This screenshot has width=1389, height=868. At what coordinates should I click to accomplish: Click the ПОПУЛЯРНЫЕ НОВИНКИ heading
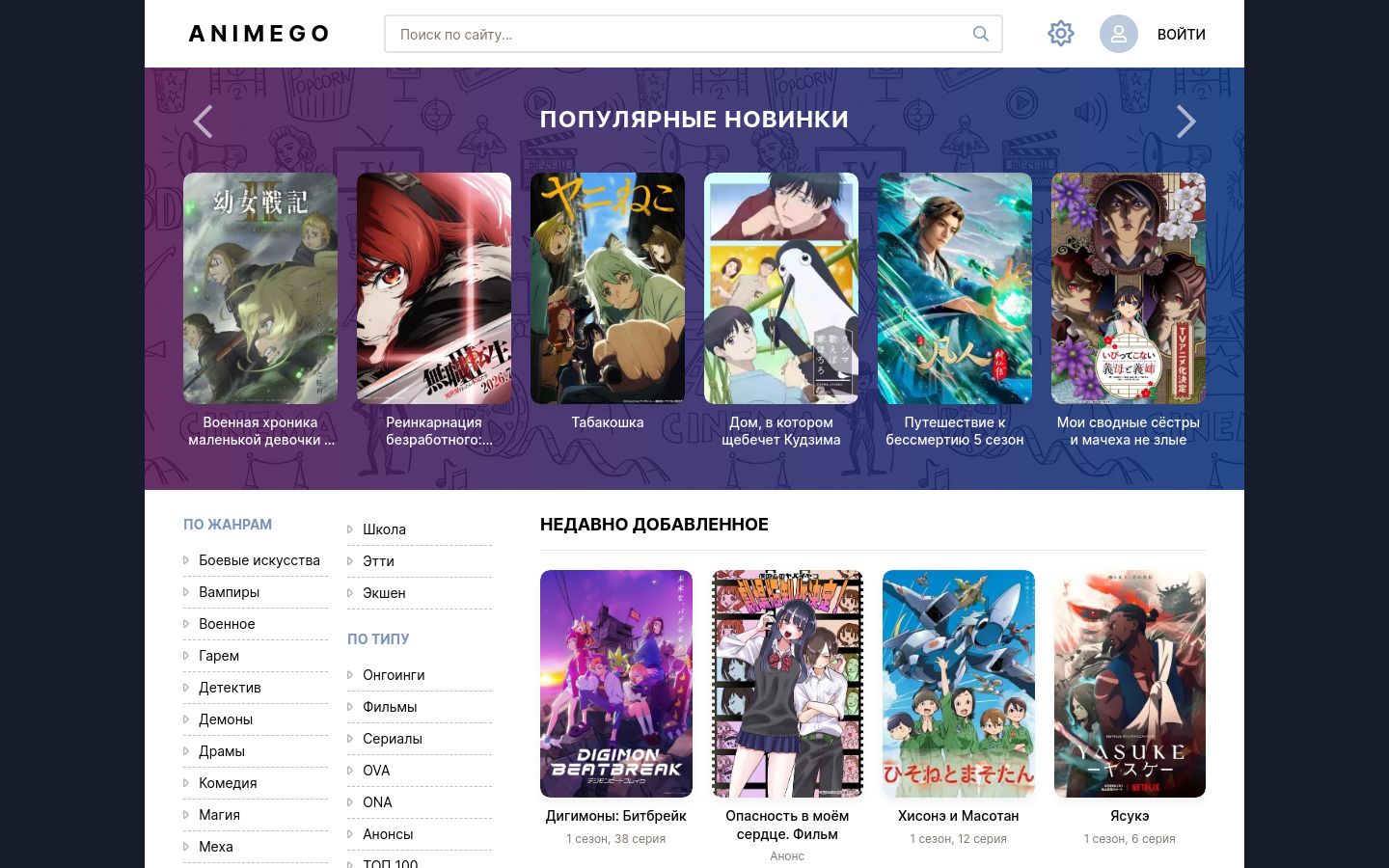[x=694, y=120]
